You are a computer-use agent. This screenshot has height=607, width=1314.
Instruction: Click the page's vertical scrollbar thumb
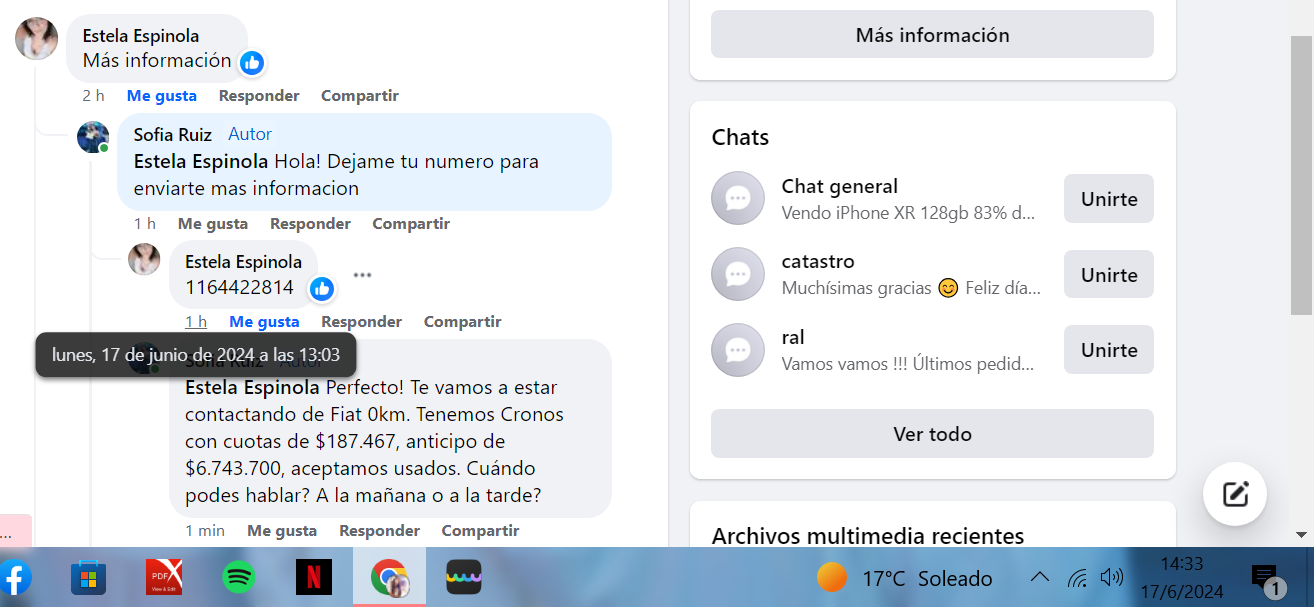pos(1301,176)
